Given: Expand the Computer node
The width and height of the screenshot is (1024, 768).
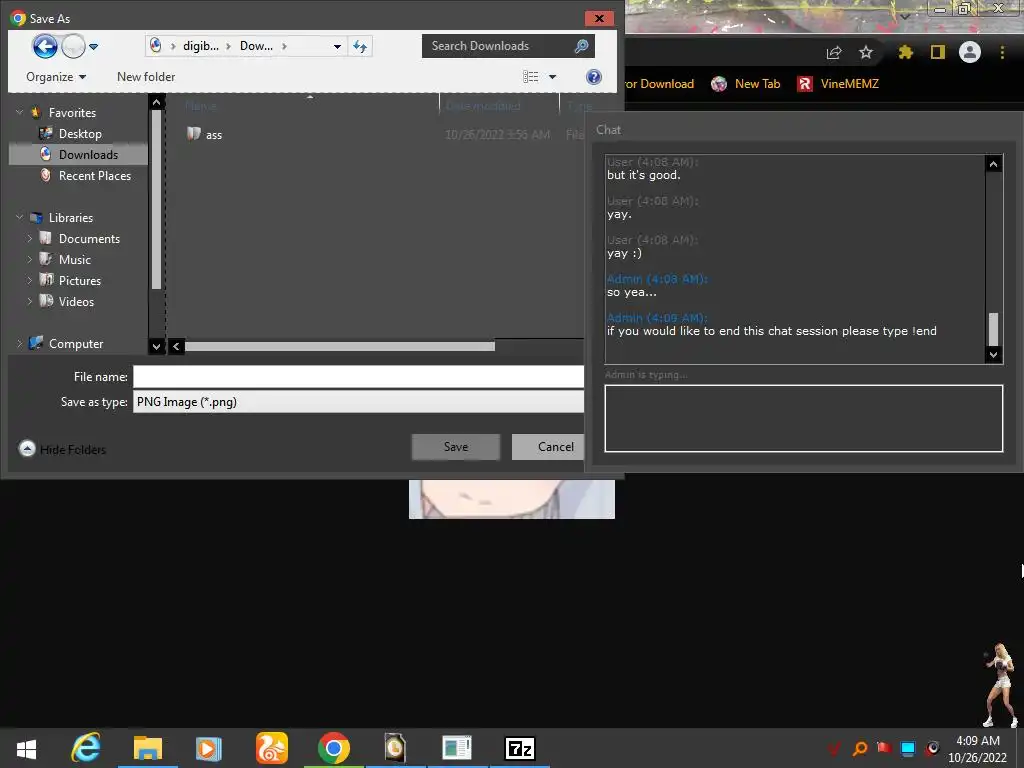Looking at the screenshot, I should click(x=20, y=344).
